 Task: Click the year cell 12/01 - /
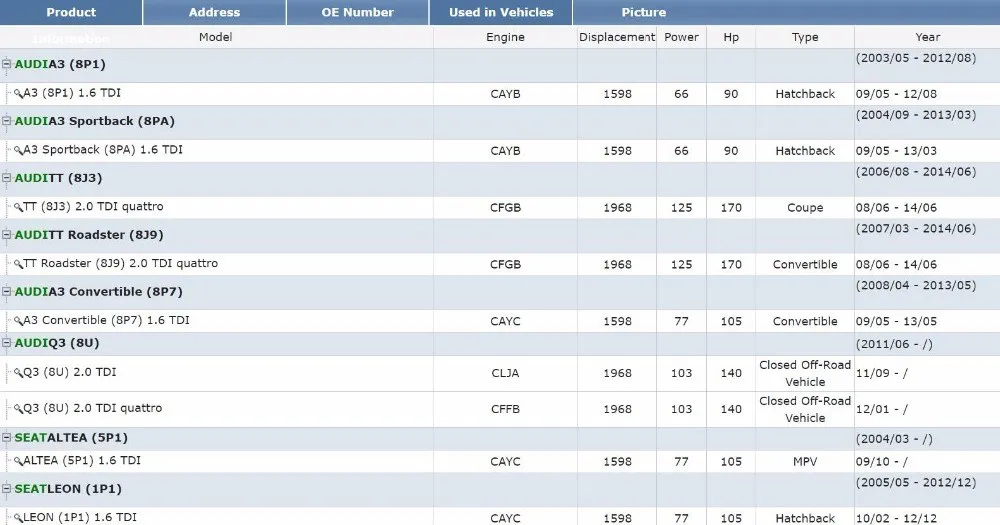(x=881, y=409)
